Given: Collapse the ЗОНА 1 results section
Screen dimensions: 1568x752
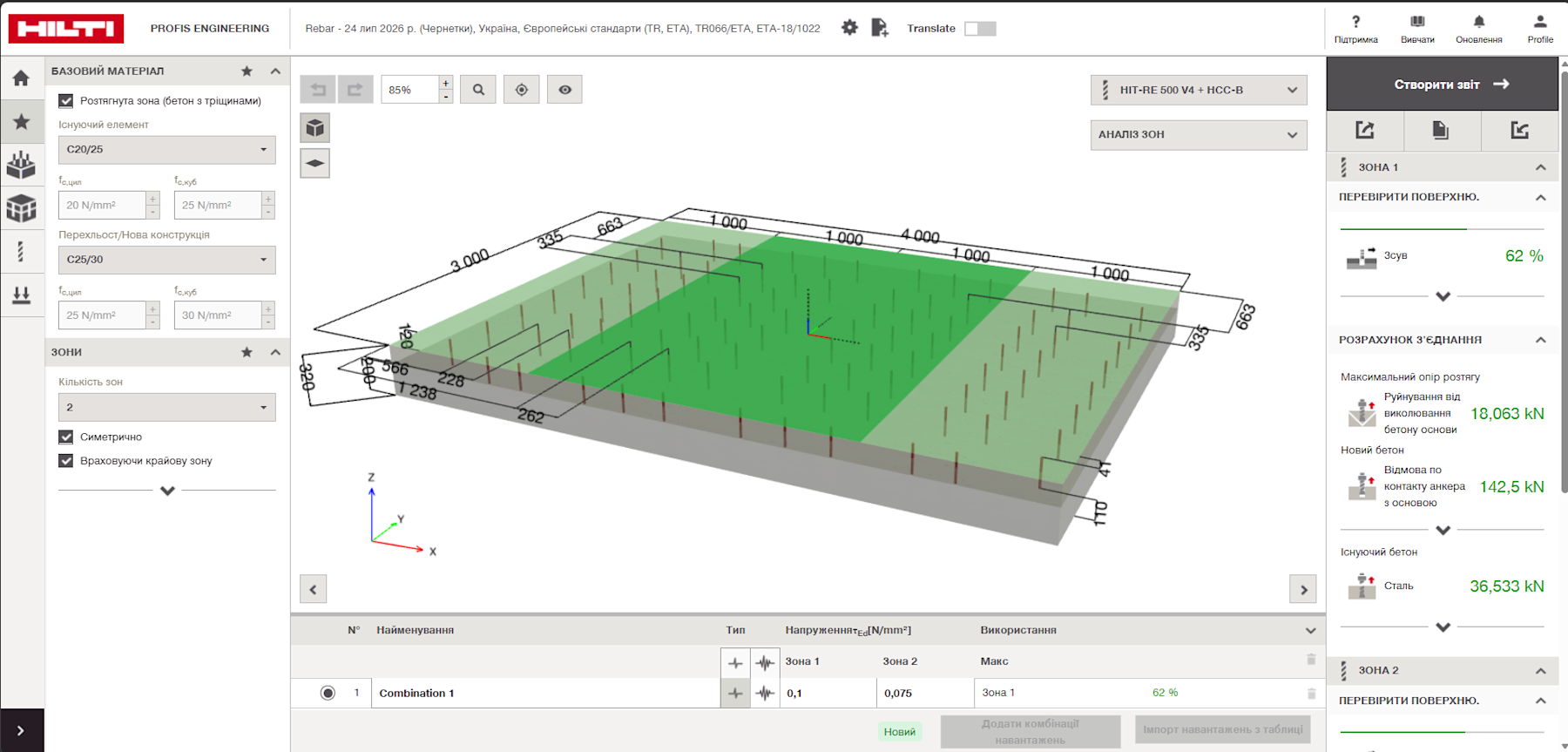Looking at the screenshot, I should click(x=1540, y=167).
